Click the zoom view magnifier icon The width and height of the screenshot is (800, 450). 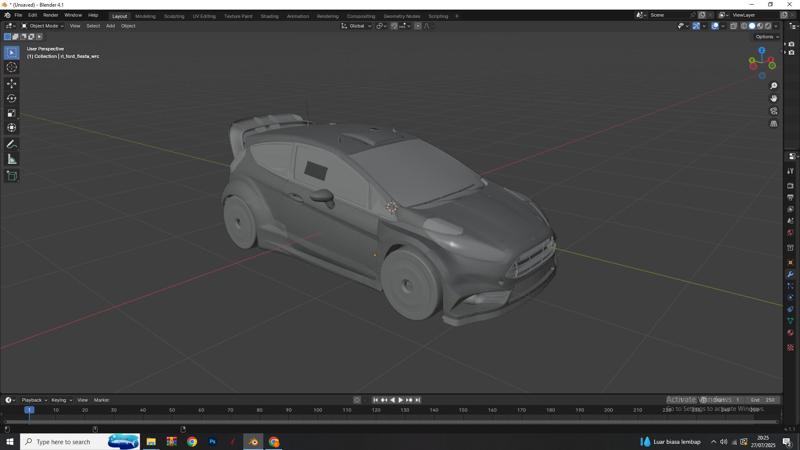(x=773, y=86)
